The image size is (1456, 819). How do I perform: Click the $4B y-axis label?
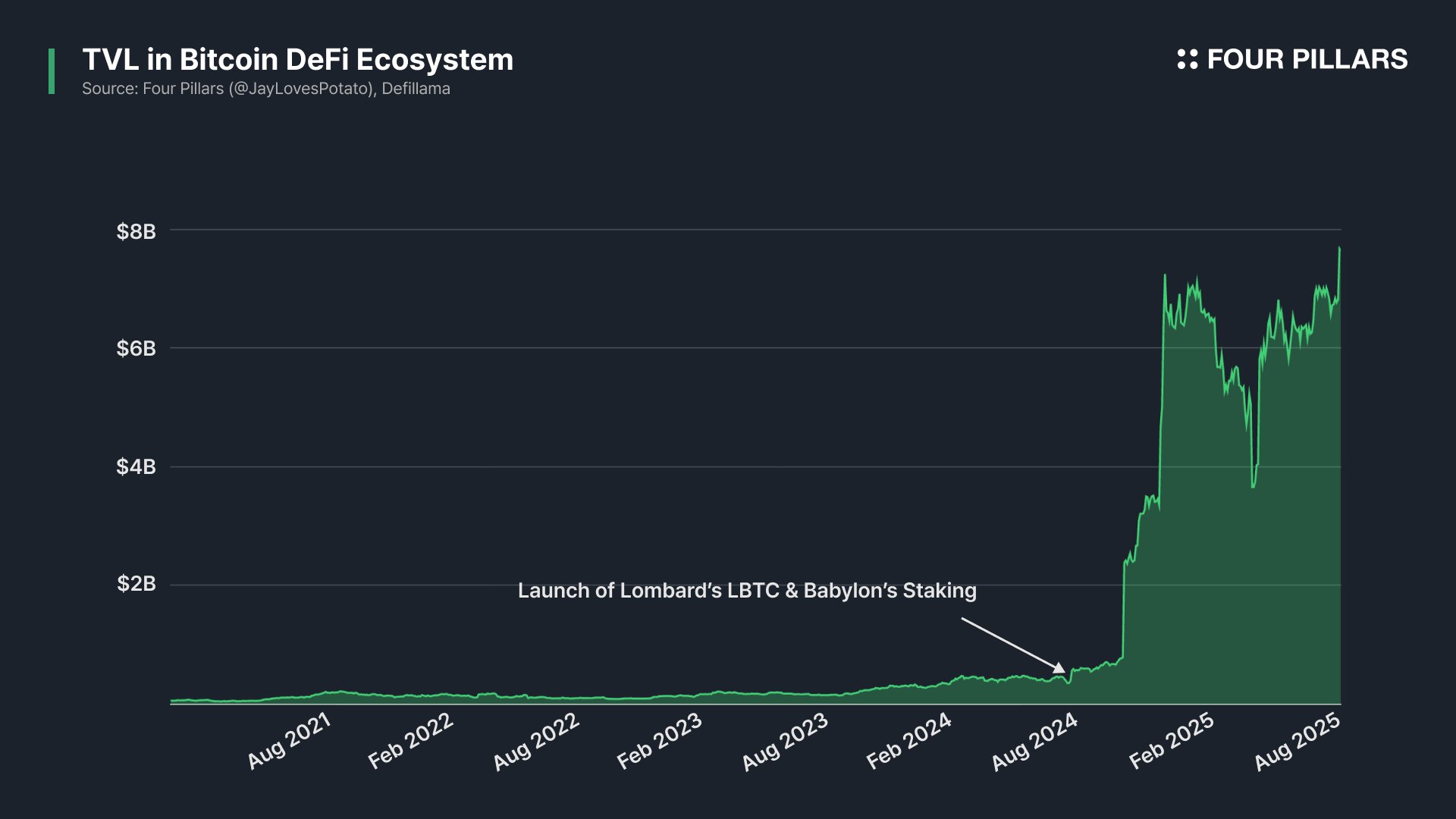point(136,466)
